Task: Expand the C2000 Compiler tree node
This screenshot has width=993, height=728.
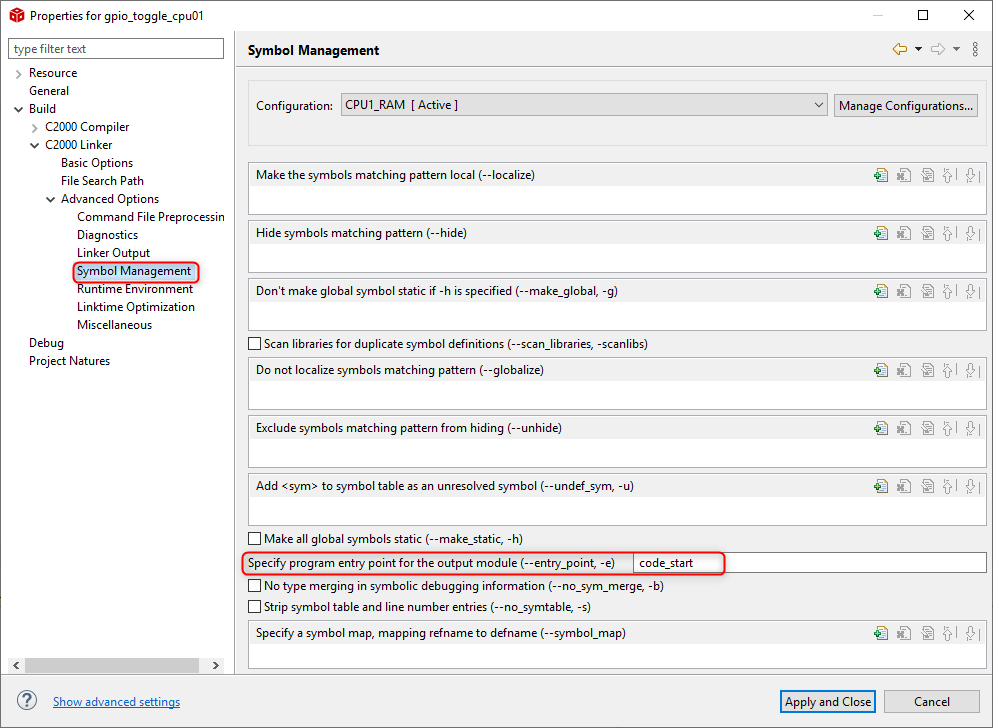Action: 35,128
